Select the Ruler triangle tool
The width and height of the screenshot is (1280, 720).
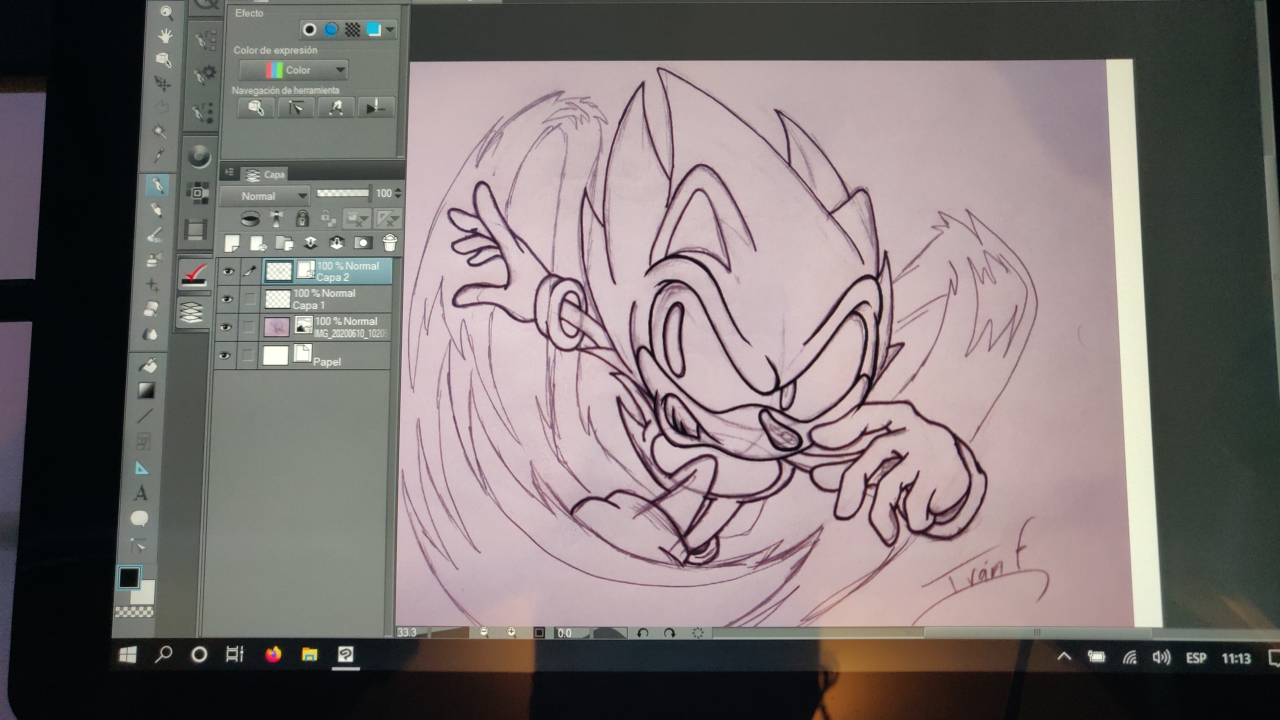(x=143, y=467)
